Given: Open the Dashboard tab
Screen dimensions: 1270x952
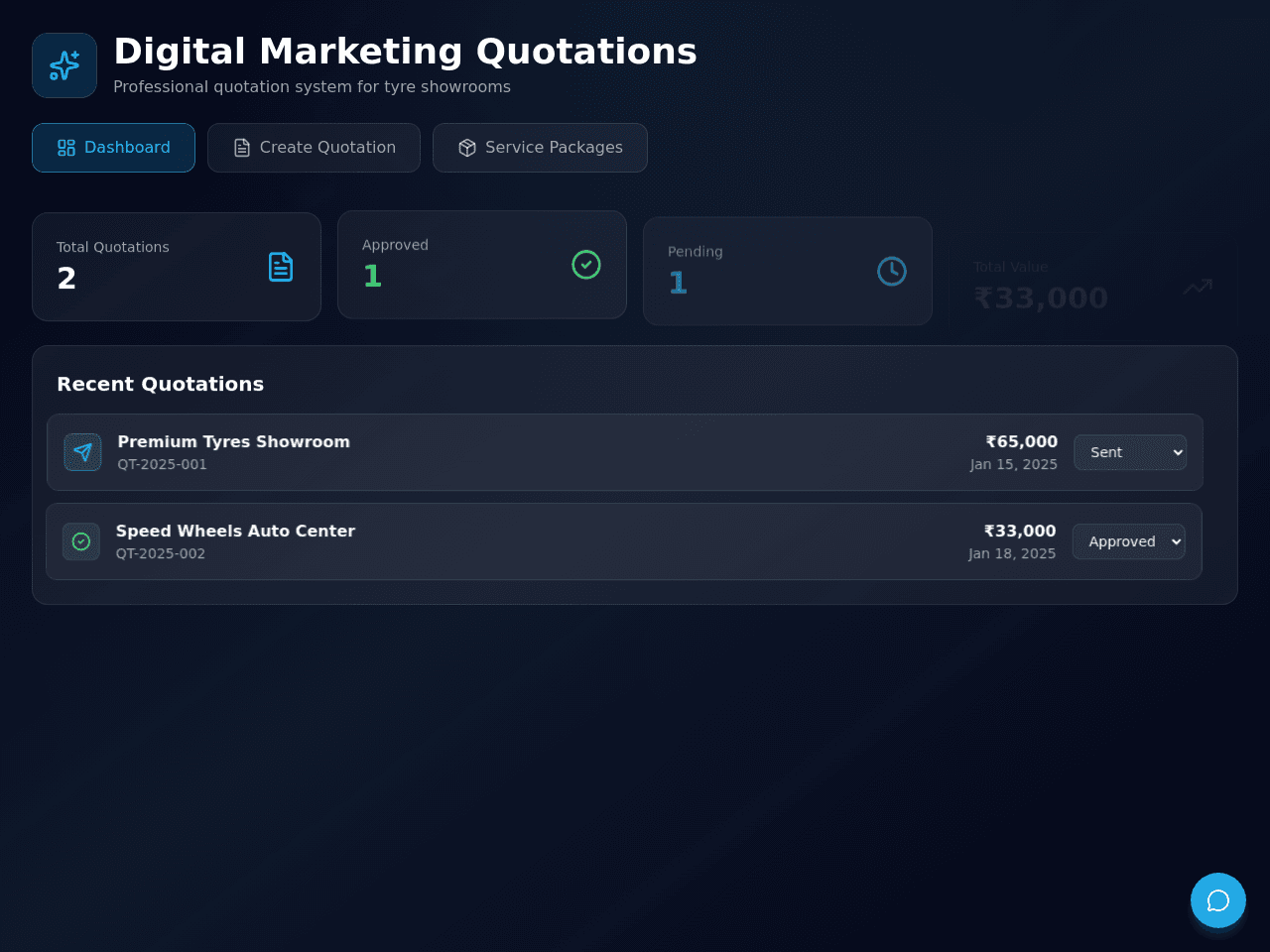Looking at the screenshot, I should click(113, 148).
